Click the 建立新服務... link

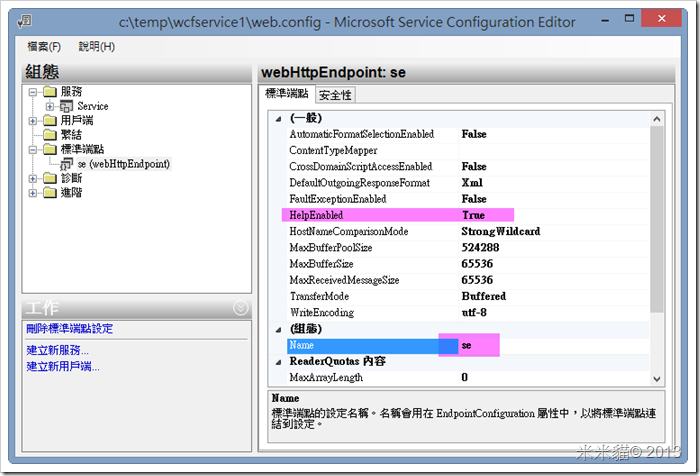(x=58, y=350)
